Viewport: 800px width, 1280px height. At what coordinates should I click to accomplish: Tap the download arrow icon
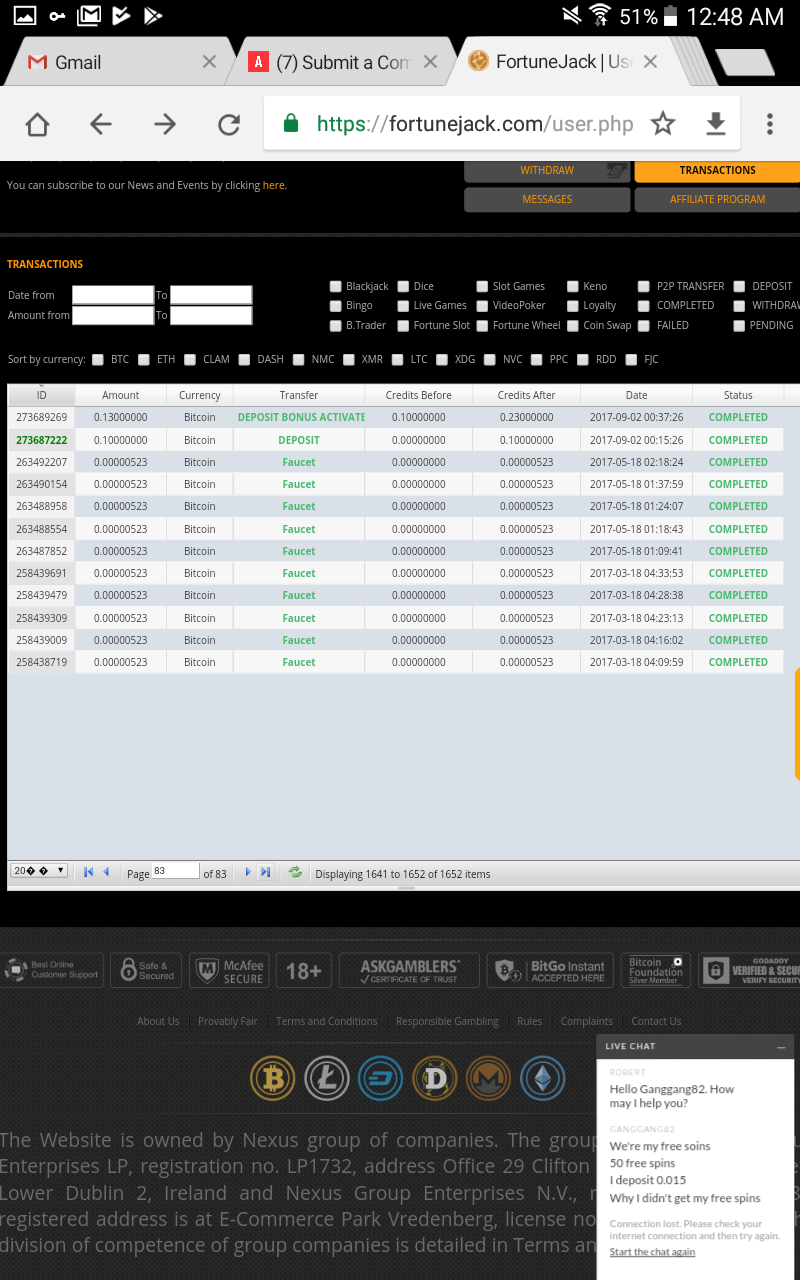click(715, 124)
